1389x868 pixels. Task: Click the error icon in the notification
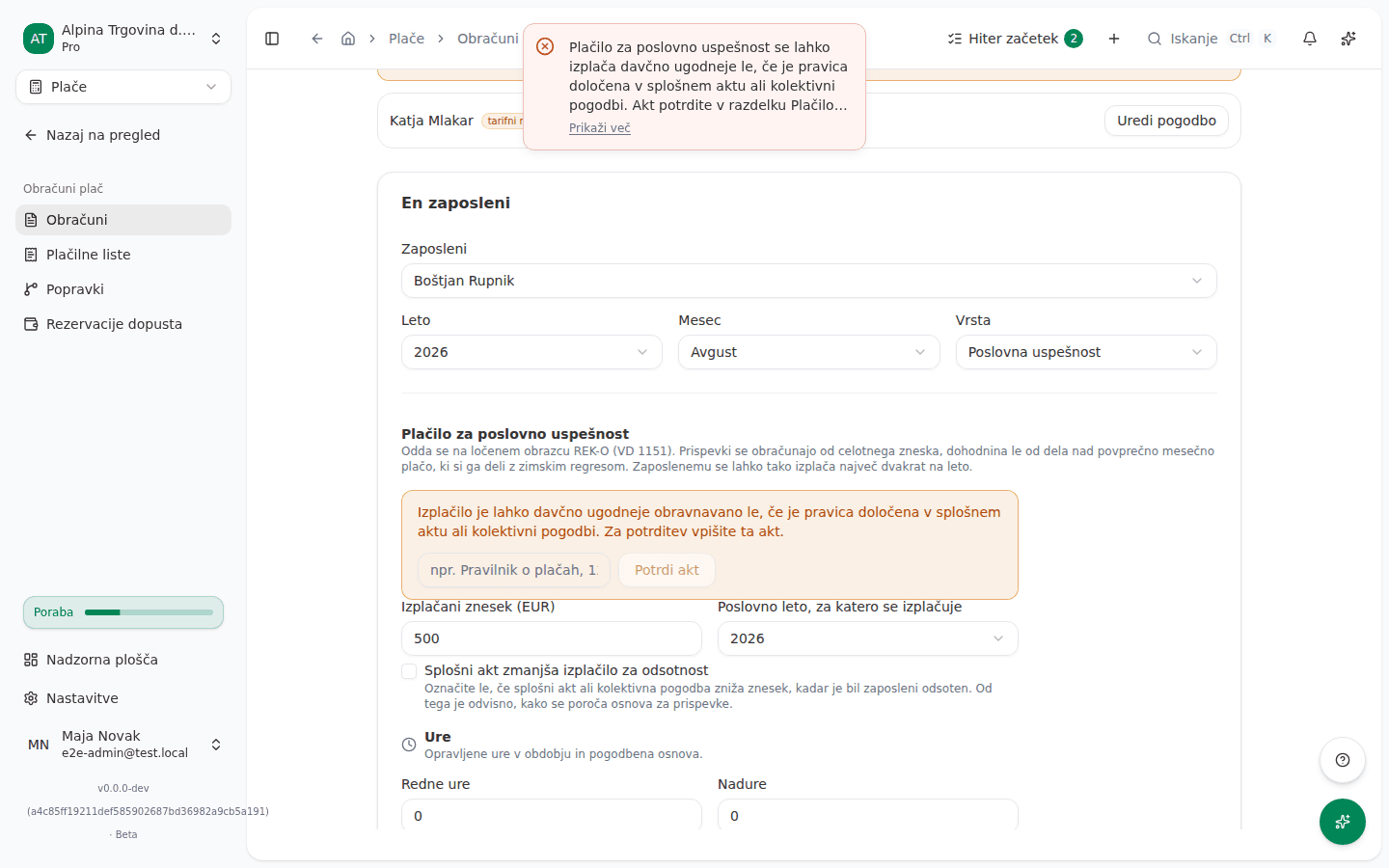click(545, 46)
